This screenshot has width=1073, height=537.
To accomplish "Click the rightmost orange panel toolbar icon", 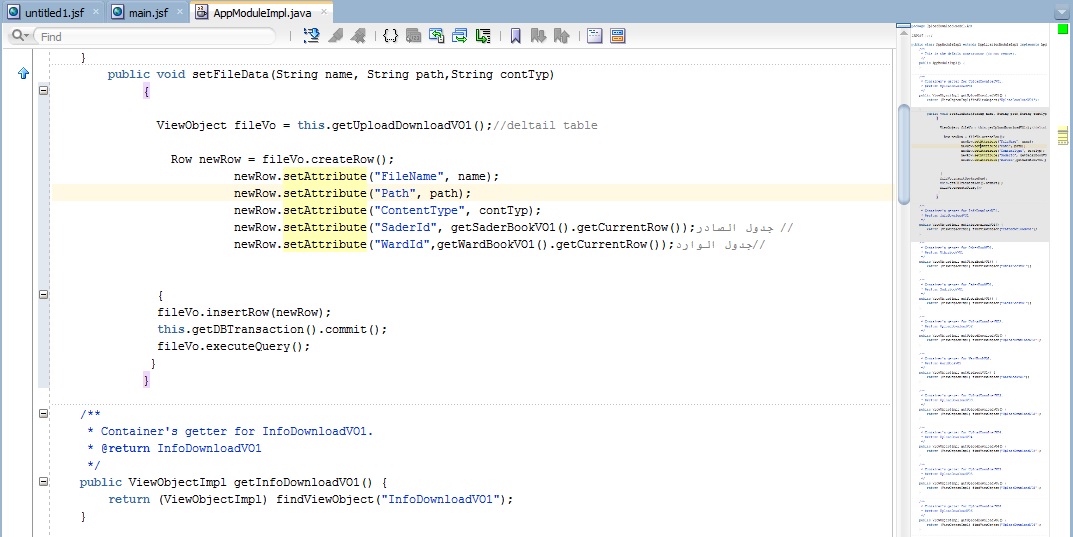I will click(618, 36).
